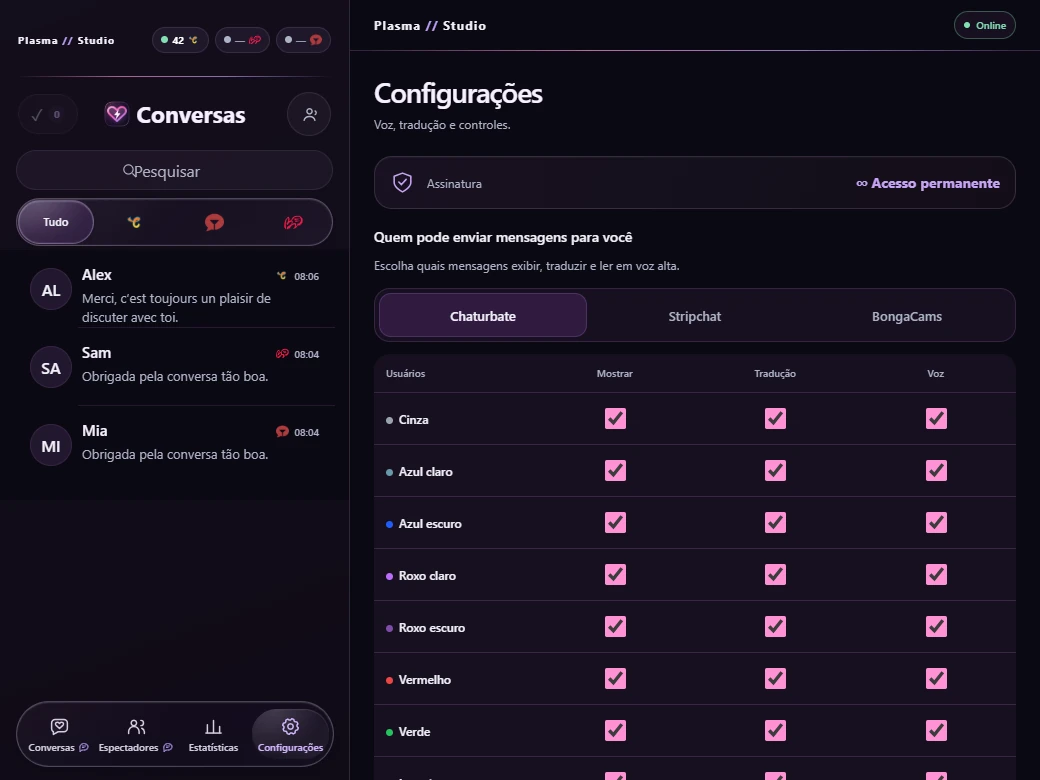Toggle Tradução checkbox for Vermelho
Screen dimensions: 1040x780
click(775, 679)
